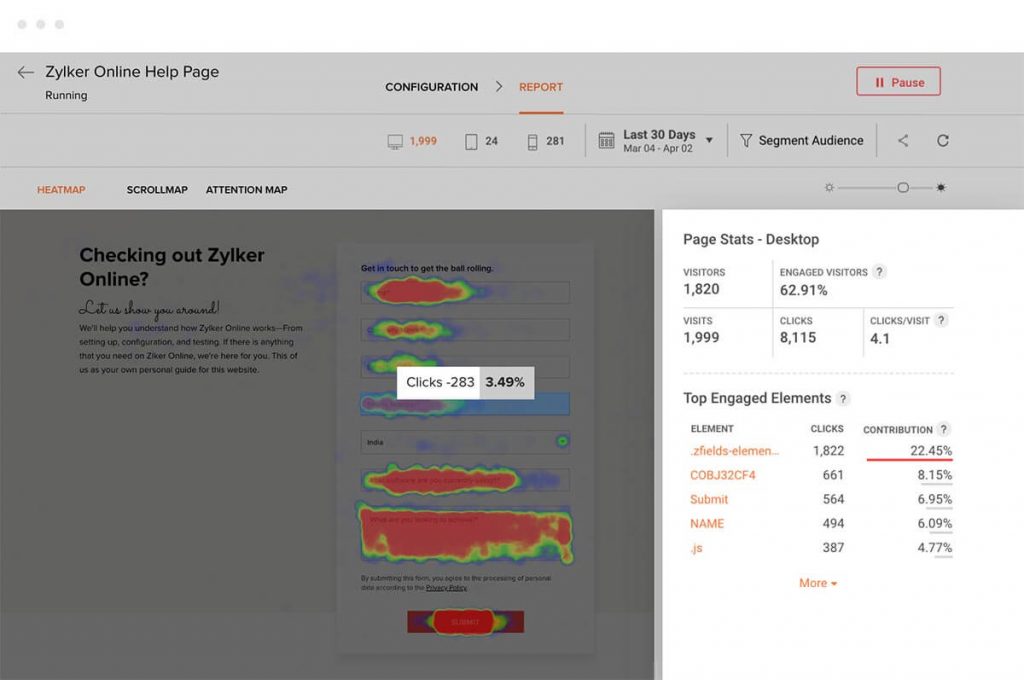Image resolution: width=1024 pixels, height=680 pixels.
Task: Adjust the heatmap brightness slider
Action: coord(903,186)
